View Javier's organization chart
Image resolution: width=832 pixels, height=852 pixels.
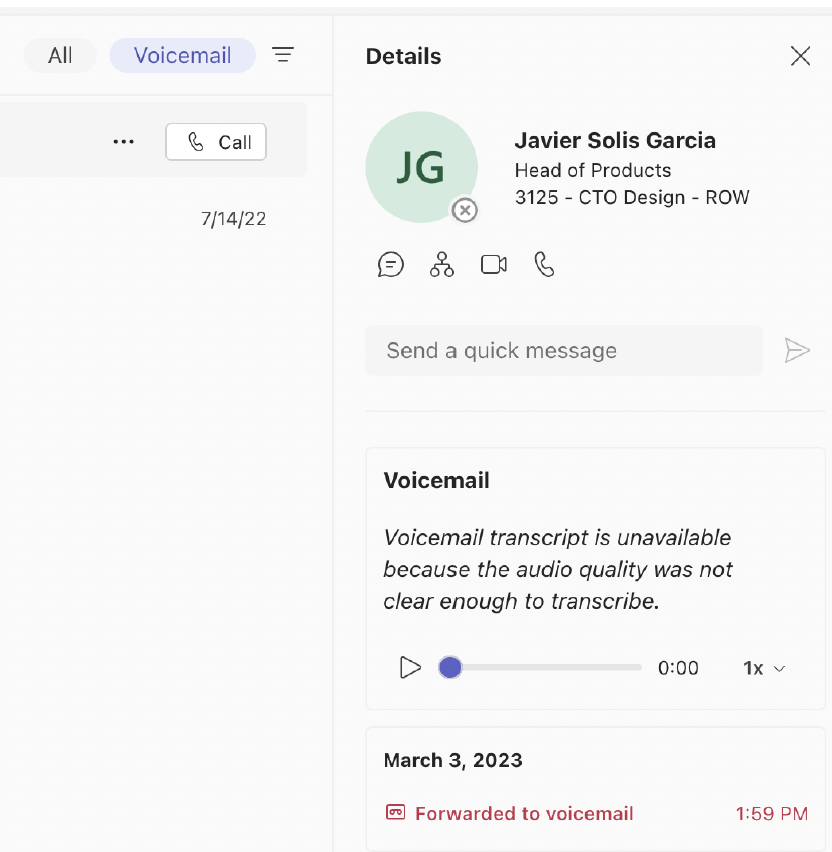(442, 264)
